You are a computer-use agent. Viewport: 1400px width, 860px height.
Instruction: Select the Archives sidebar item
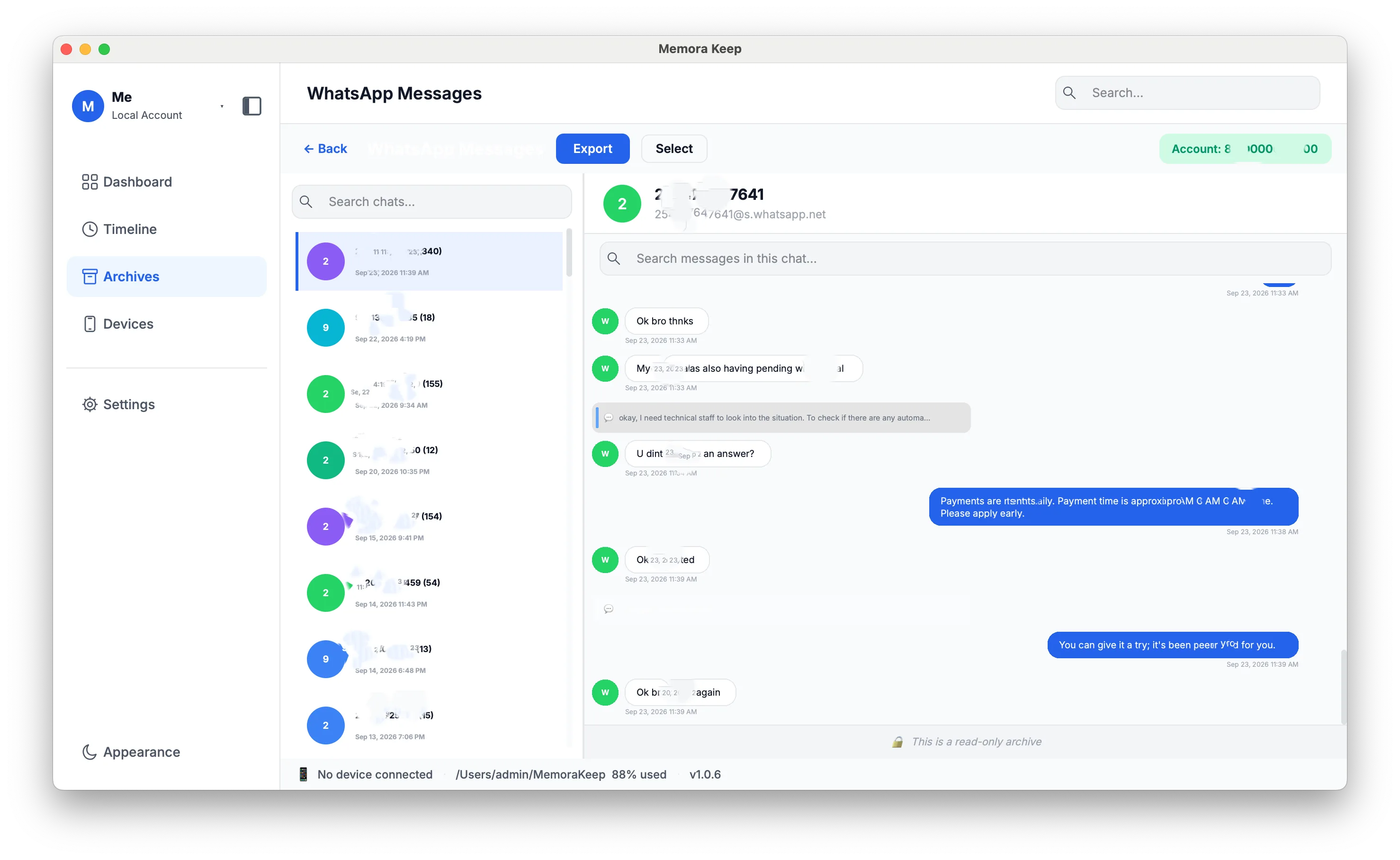point(167,276)
